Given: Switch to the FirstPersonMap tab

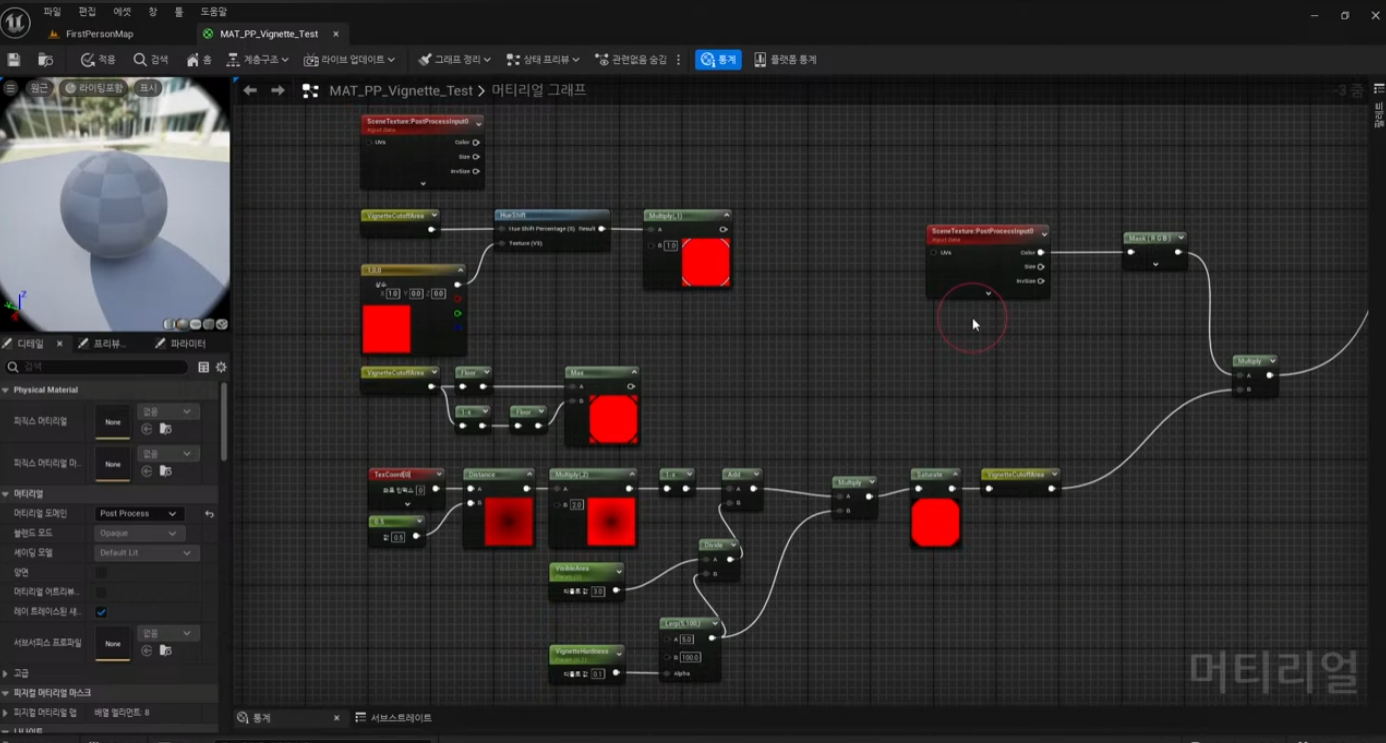Looking at the screenshot, I should pyautogui.click(x=98, y=34).
